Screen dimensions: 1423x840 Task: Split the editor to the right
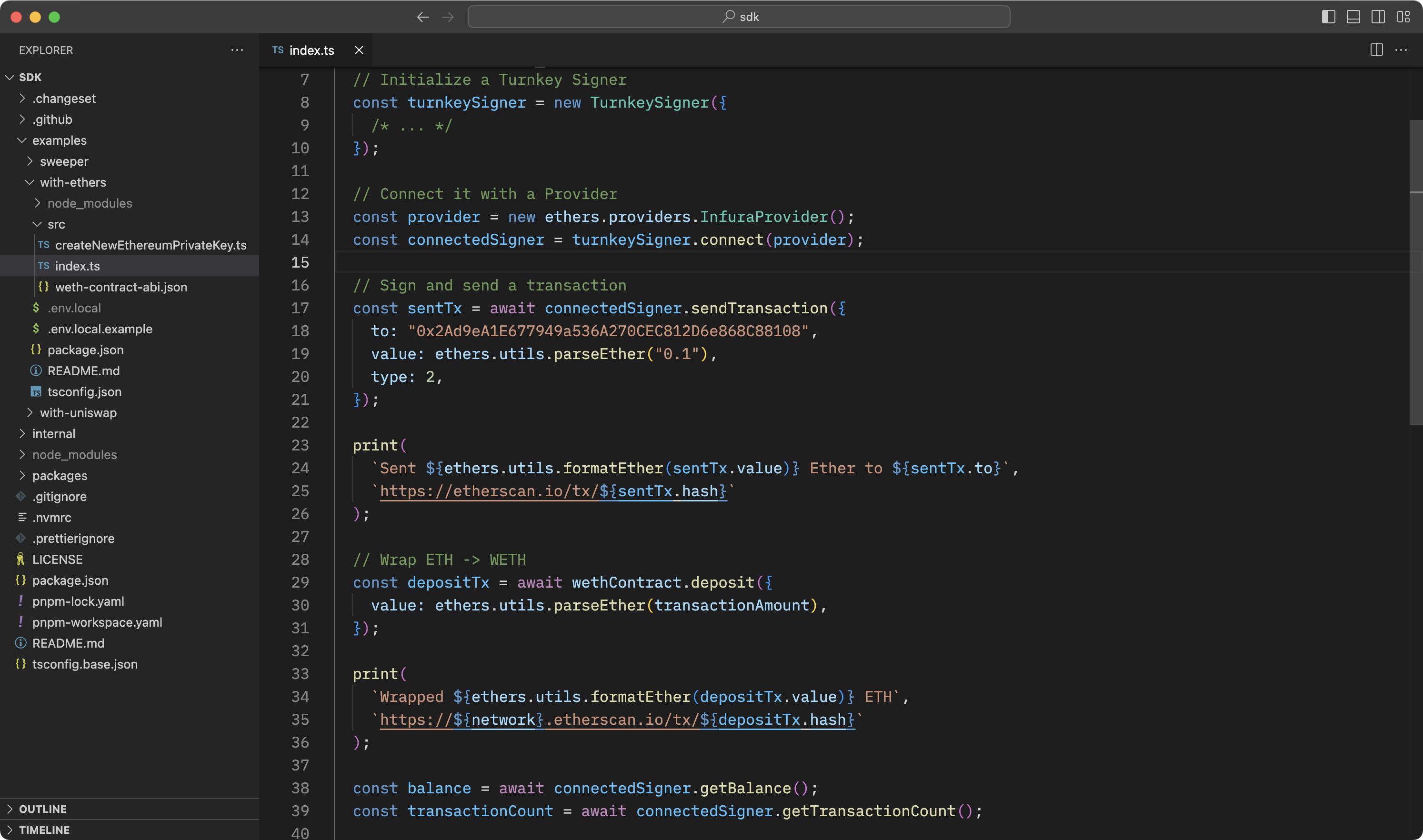[x=1377, y=50]
